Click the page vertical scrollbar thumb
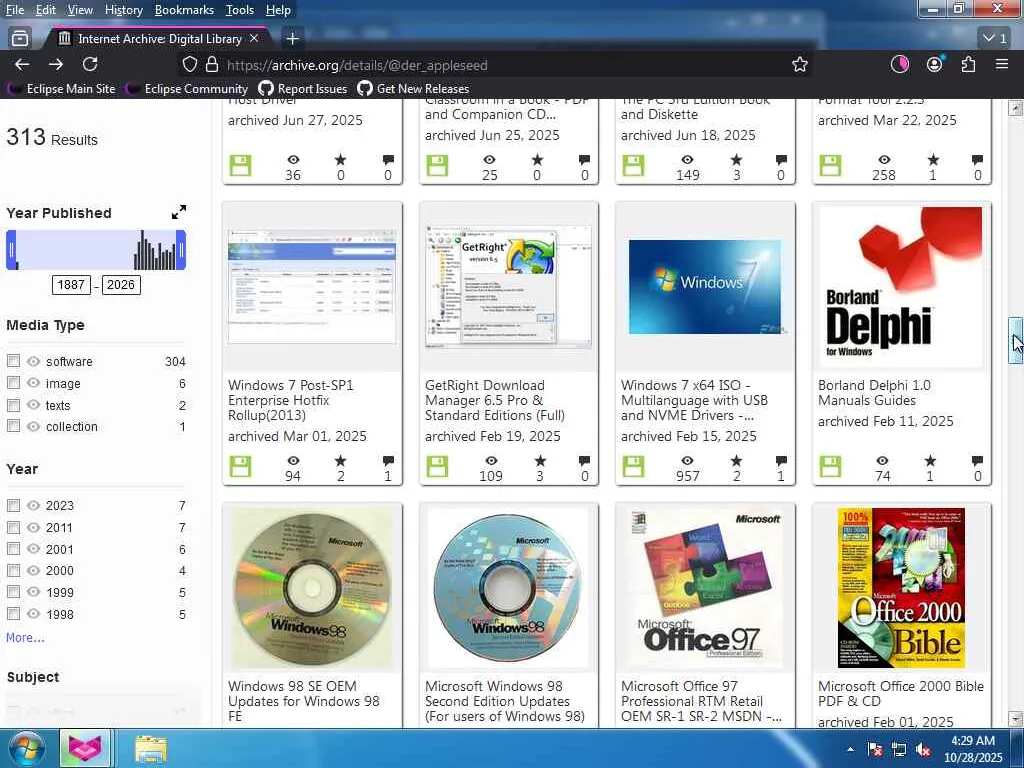The image size is (1024, 768). point(1016,340)
